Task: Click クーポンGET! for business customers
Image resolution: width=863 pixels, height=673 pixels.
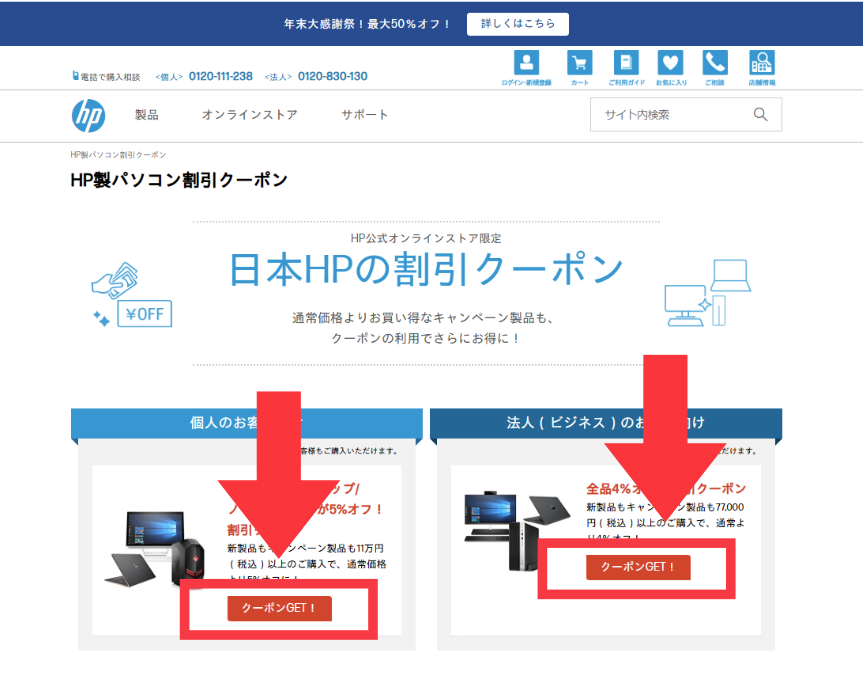Action: [638, 567]
